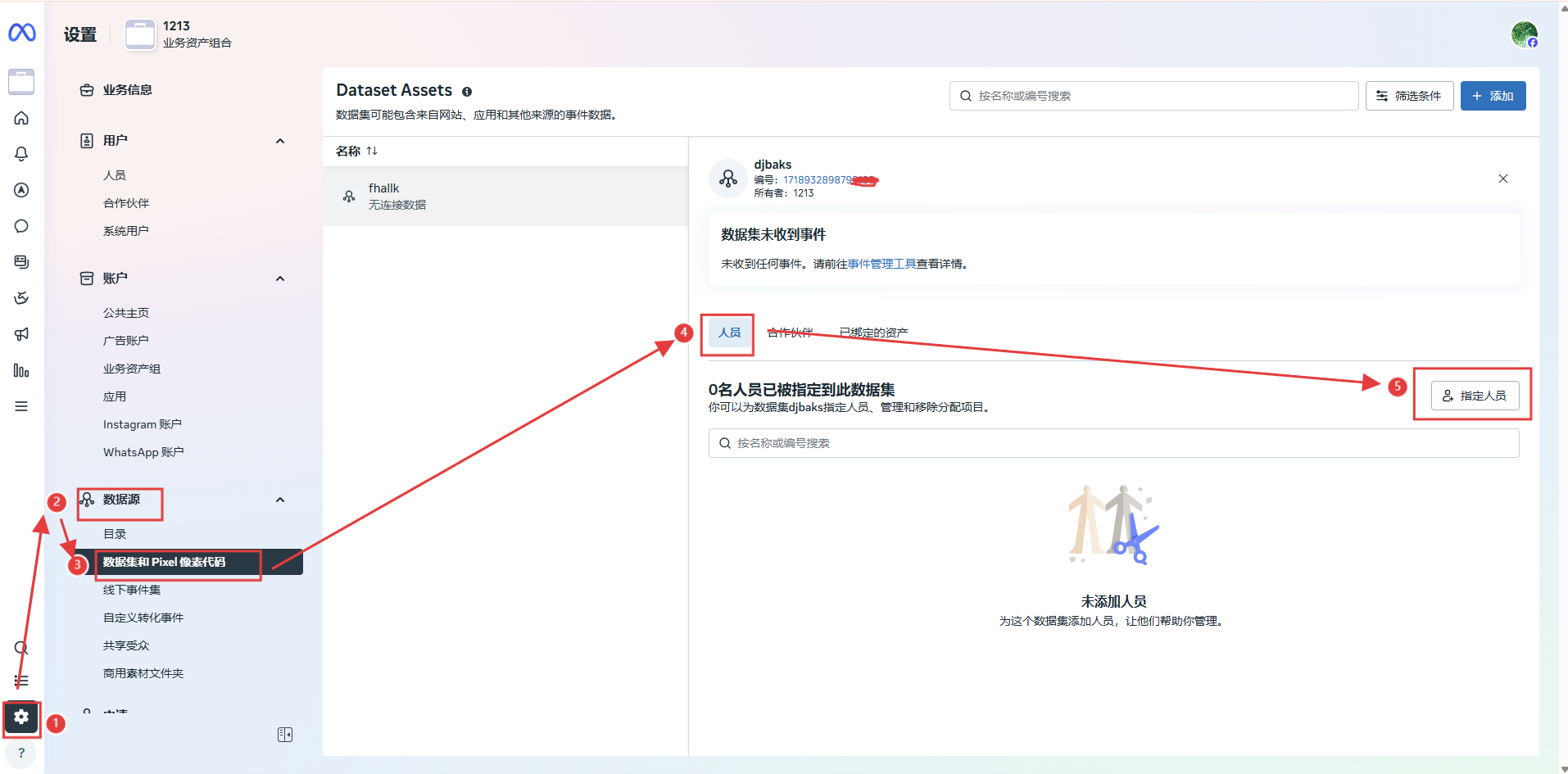Click the search magnifier in left rail
This screenshot has width=1568, height=774.
point(21,648)
